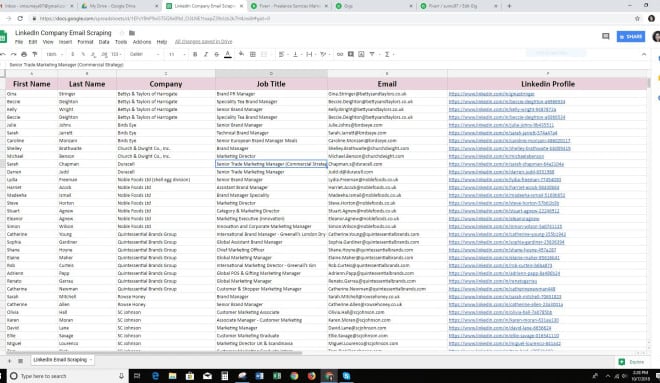Launch Microsoft Edge from taskbar
The width and height of the screenshot is (660, 383).
tap(155, 376)
